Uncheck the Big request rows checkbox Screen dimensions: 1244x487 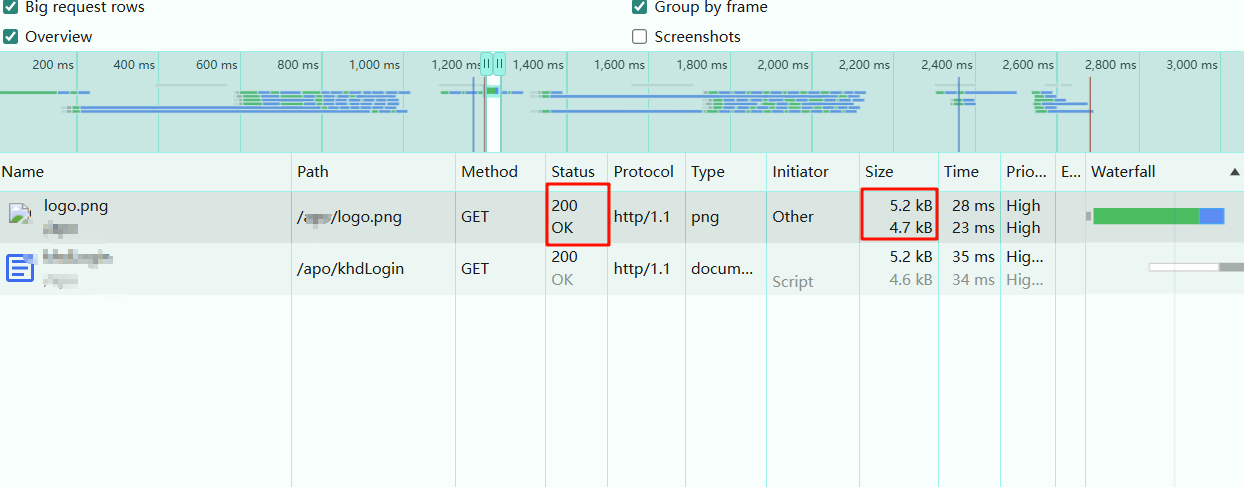11,8
